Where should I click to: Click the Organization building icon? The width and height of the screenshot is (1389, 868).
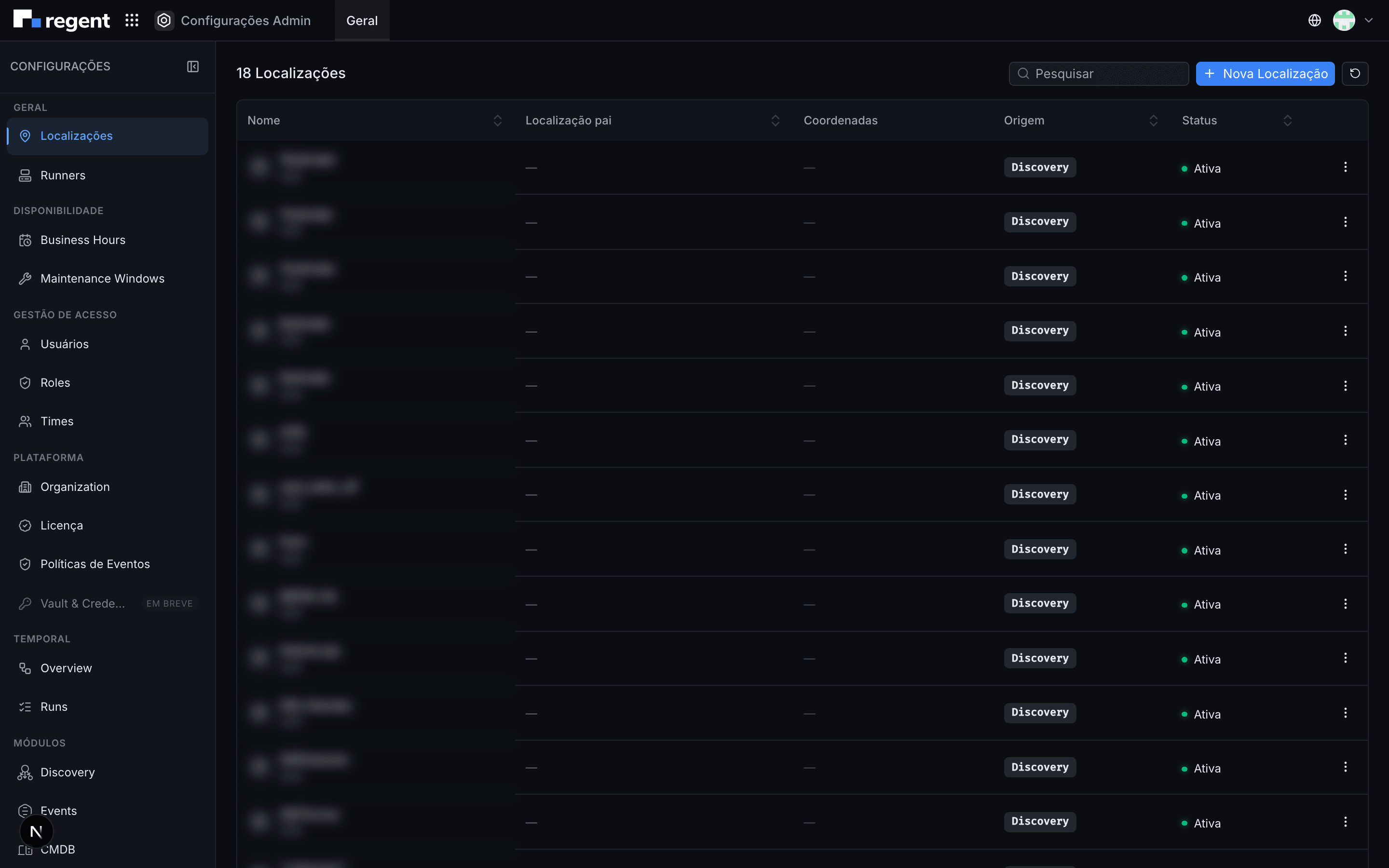click(x=25, y=487)
